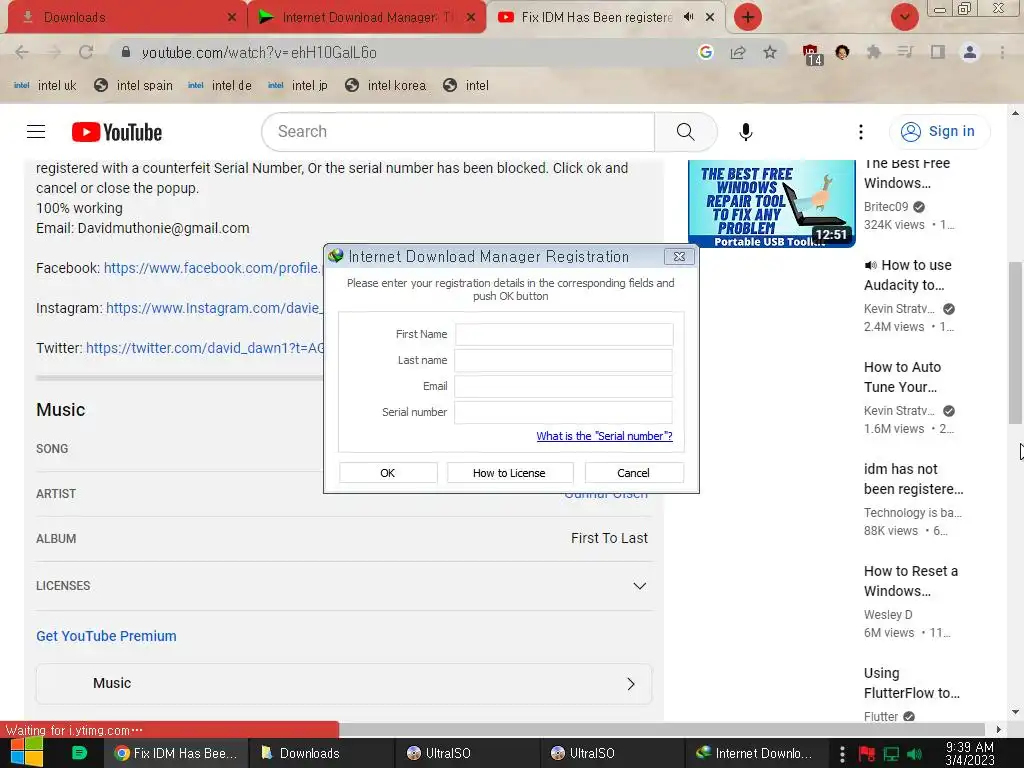Click the Google icon in address bar
The width and height of the screenshot is (1024, 768).
point(705,52)
